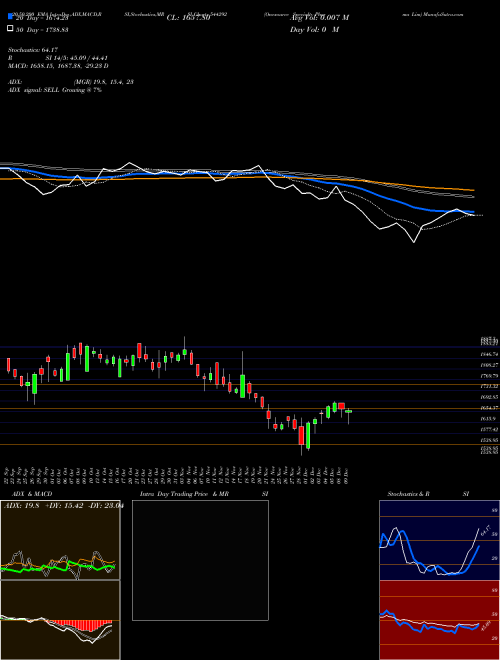Screen dimensions: 500x660
Task: Click the 'MACD: 1658.15, 1687.38, -29.23' line
Action: (x=58, y=66)
